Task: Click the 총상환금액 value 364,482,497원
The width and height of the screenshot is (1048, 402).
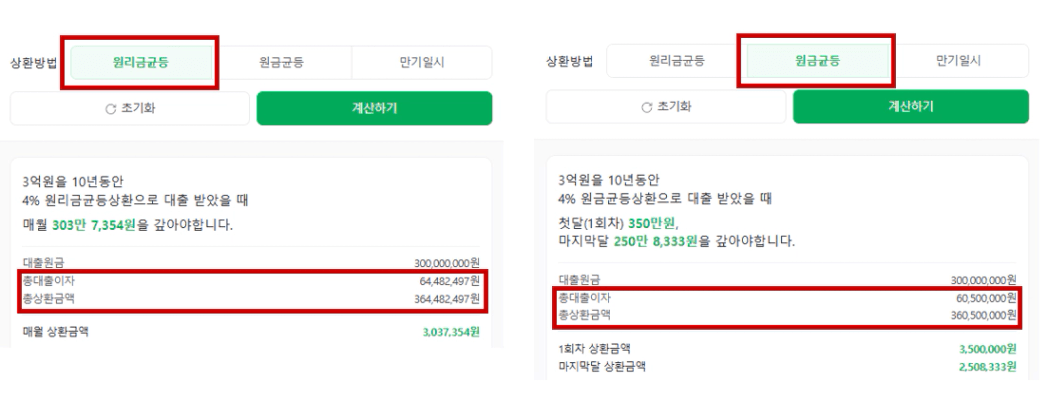Action: (x=446, y=298)
